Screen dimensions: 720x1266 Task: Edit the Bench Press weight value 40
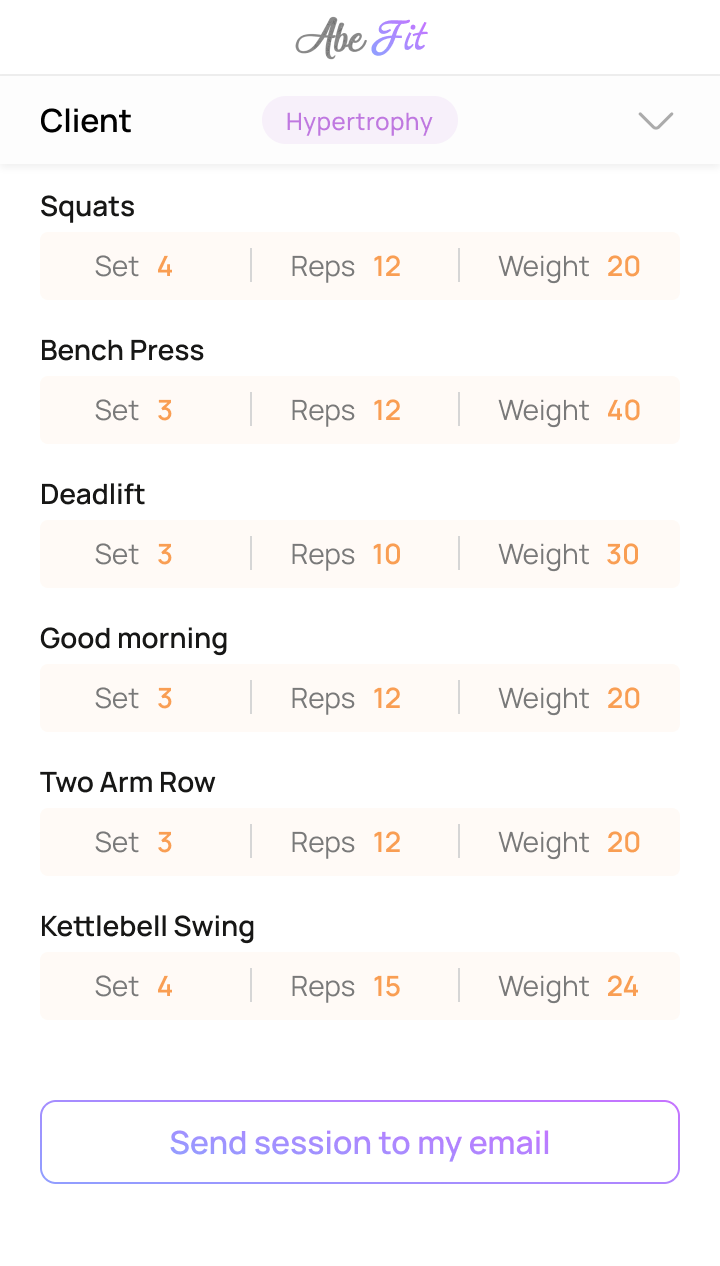623,410
